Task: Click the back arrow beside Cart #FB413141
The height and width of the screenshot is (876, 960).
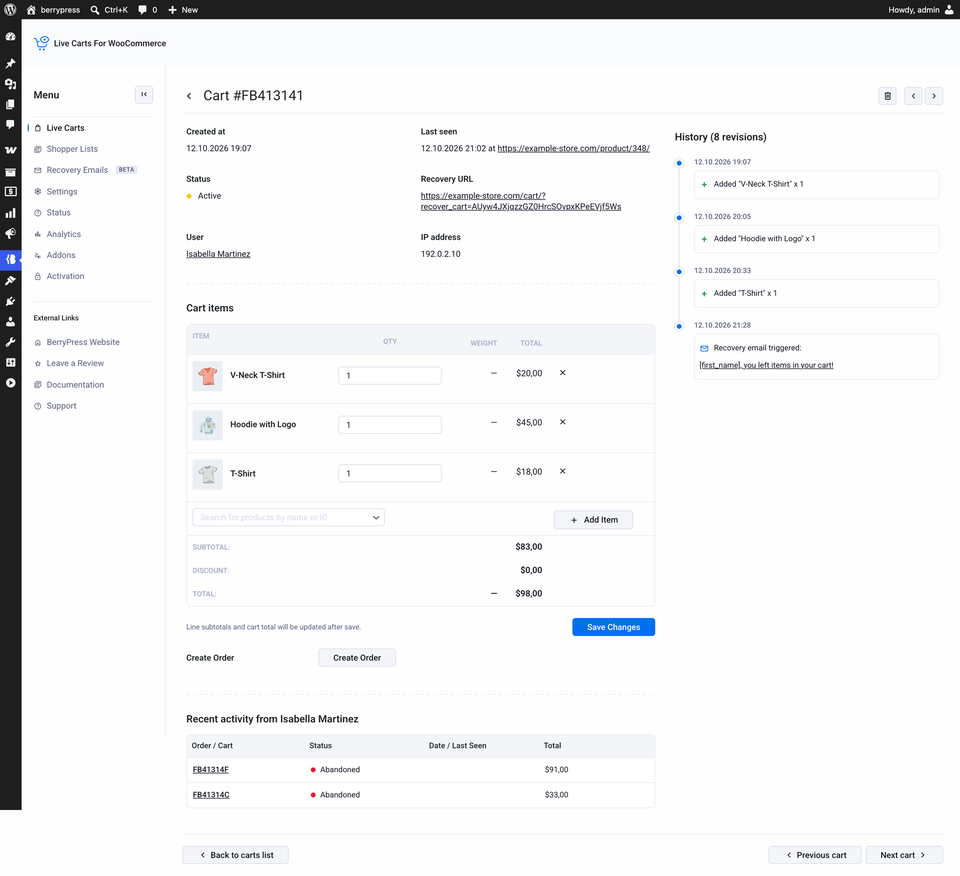Action: tap(189, 95)
